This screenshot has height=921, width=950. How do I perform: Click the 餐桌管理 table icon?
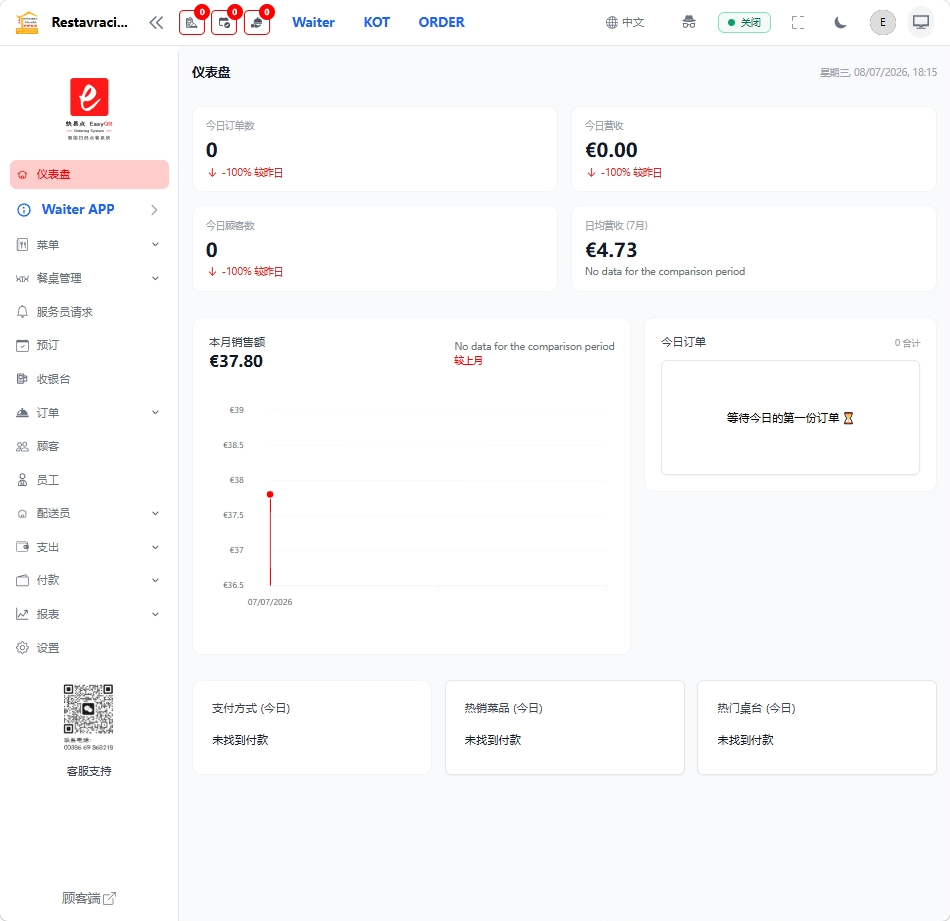pyautogui.click(x=22, y=278)
